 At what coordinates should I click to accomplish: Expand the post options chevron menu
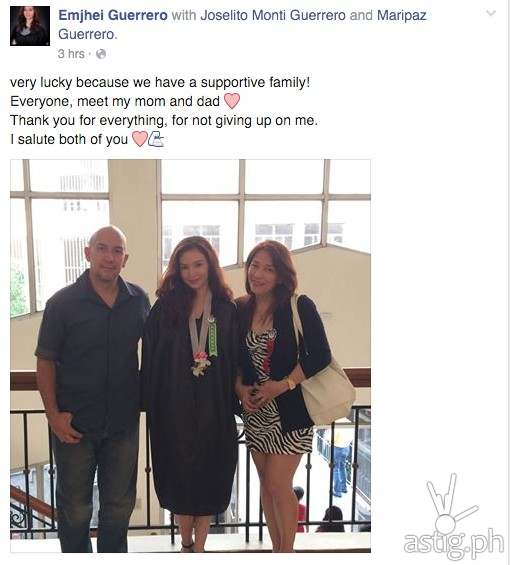[x=491, y=13]
